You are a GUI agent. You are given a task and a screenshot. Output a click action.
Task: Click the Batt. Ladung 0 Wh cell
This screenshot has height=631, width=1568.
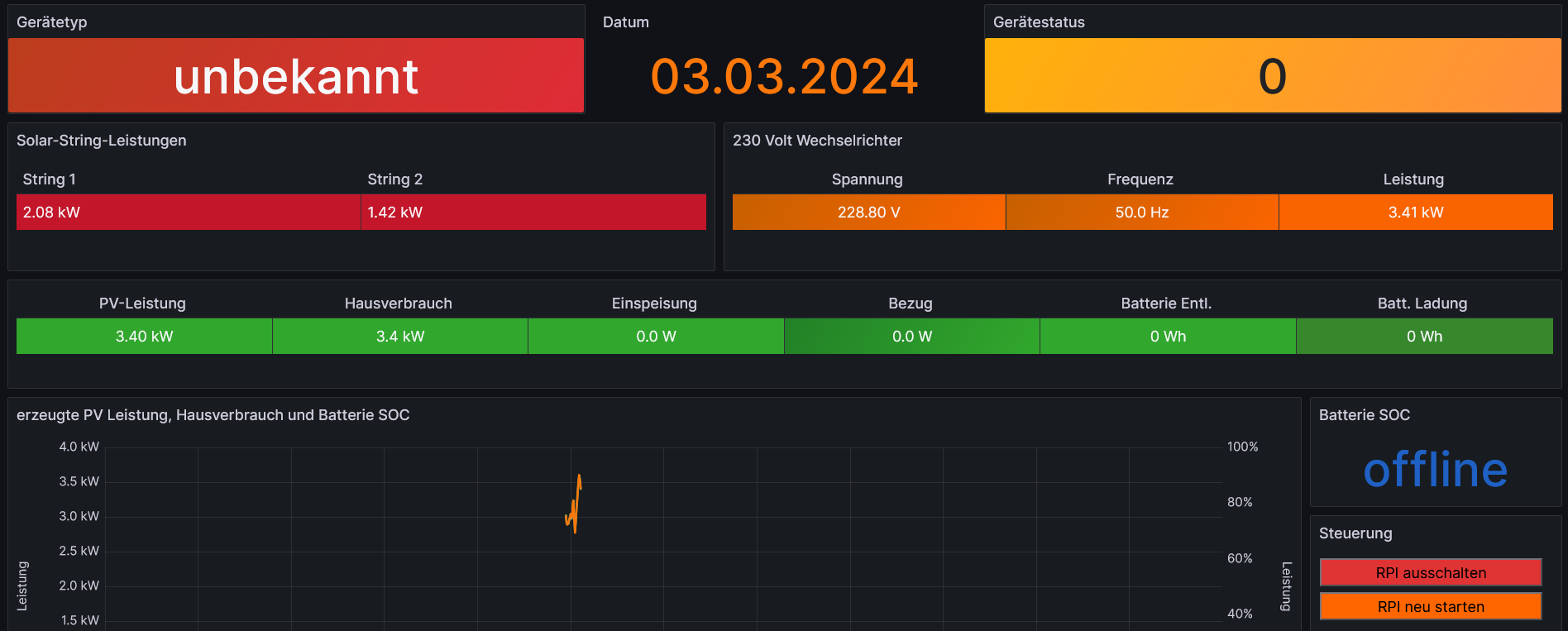1423,337
